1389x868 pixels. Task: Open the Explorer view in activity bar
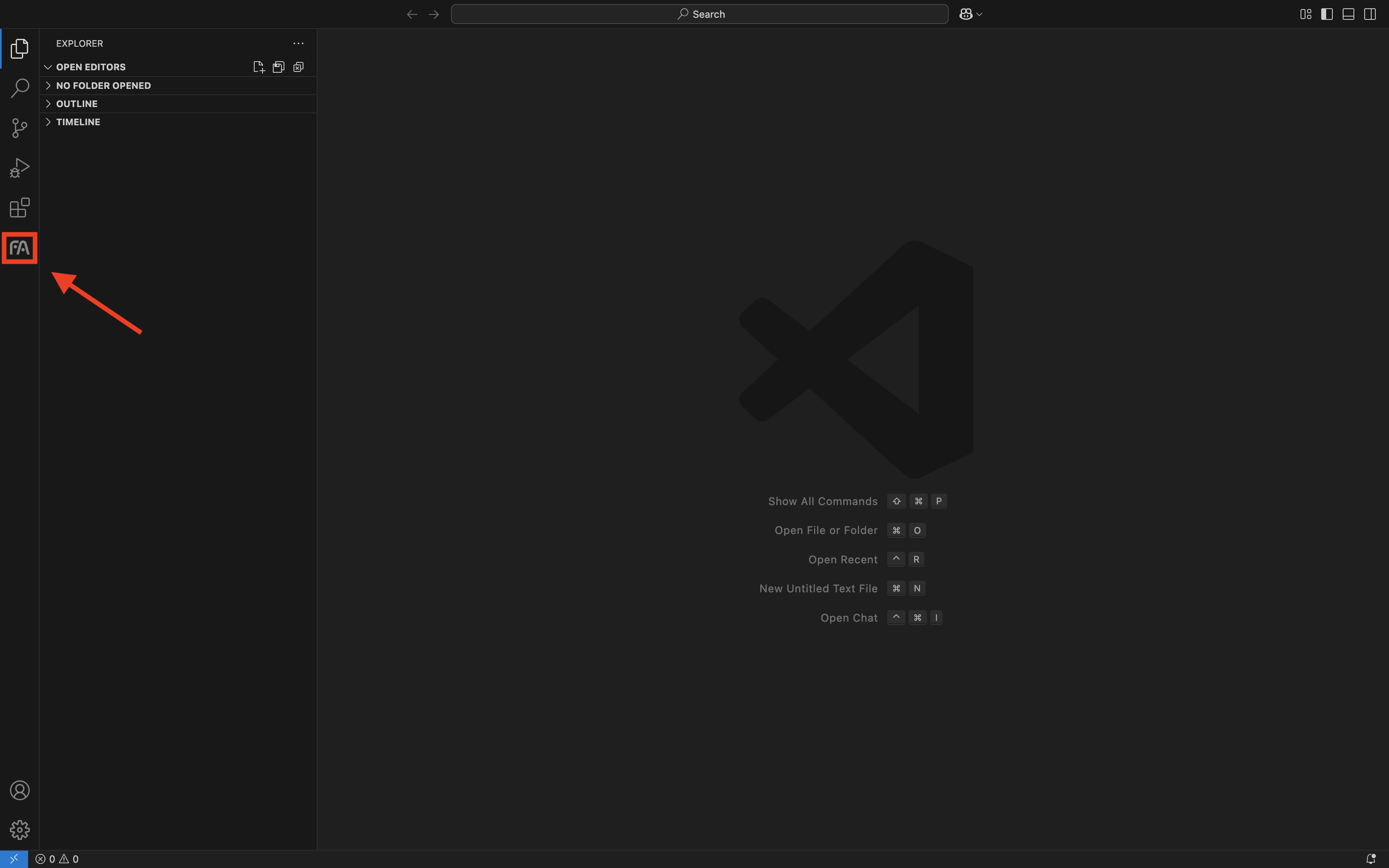tap(19, 49)
